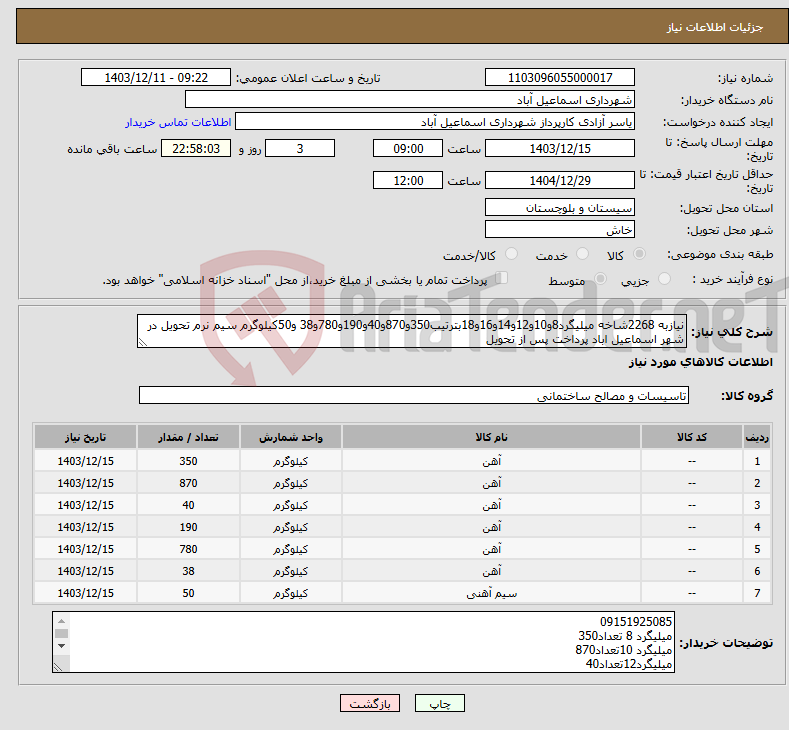This screenshot has height=730, width=789.
Task: Click quantity 350 in row 1
Action: pyautogui.click(x=188, y=461)
